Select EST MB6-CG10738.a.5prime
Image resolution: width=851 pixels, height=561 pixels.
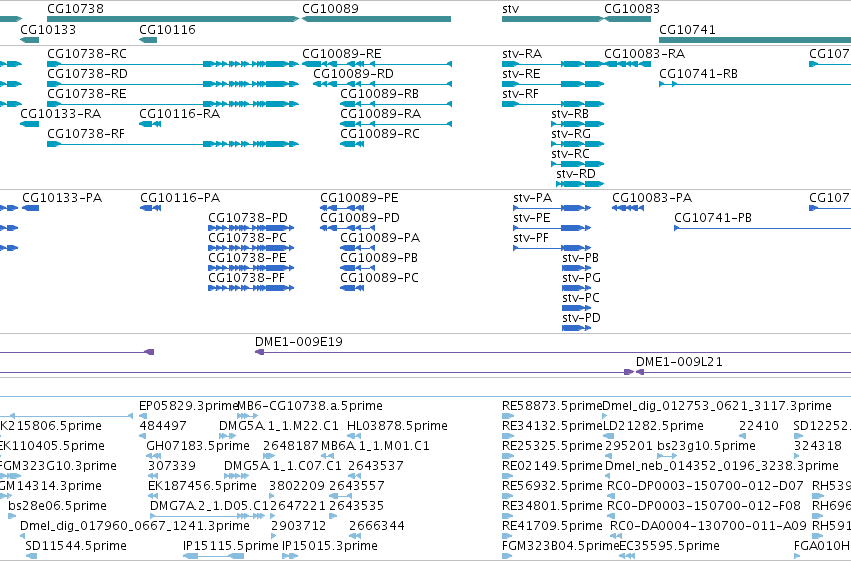[310, 406]
